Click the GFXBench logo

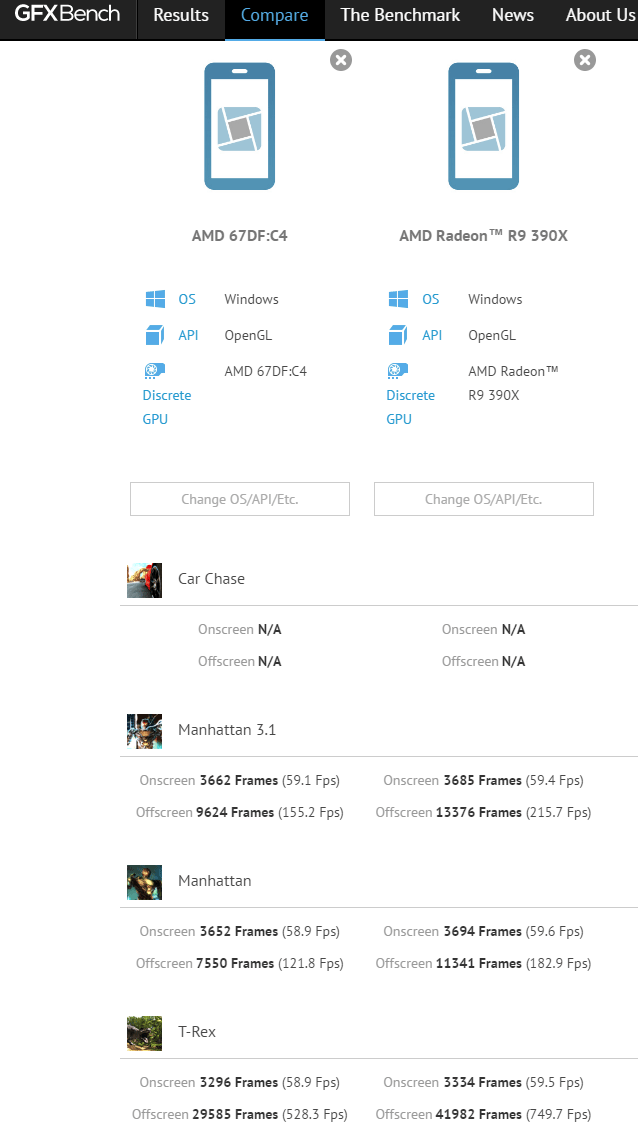coord(67,15)
